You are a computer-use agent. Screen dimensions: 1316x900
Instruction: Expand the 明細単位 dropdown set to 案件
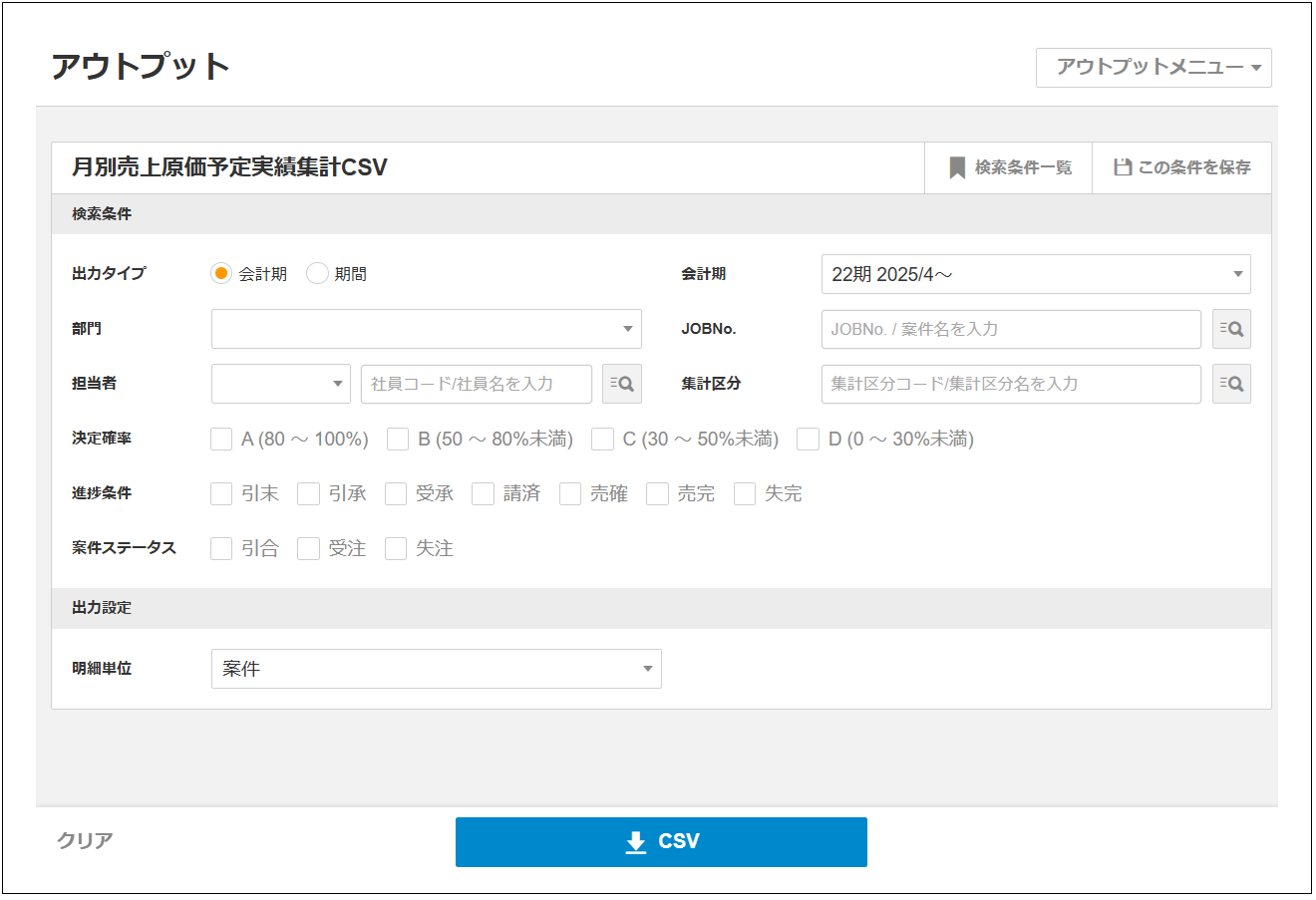(436, 669)
